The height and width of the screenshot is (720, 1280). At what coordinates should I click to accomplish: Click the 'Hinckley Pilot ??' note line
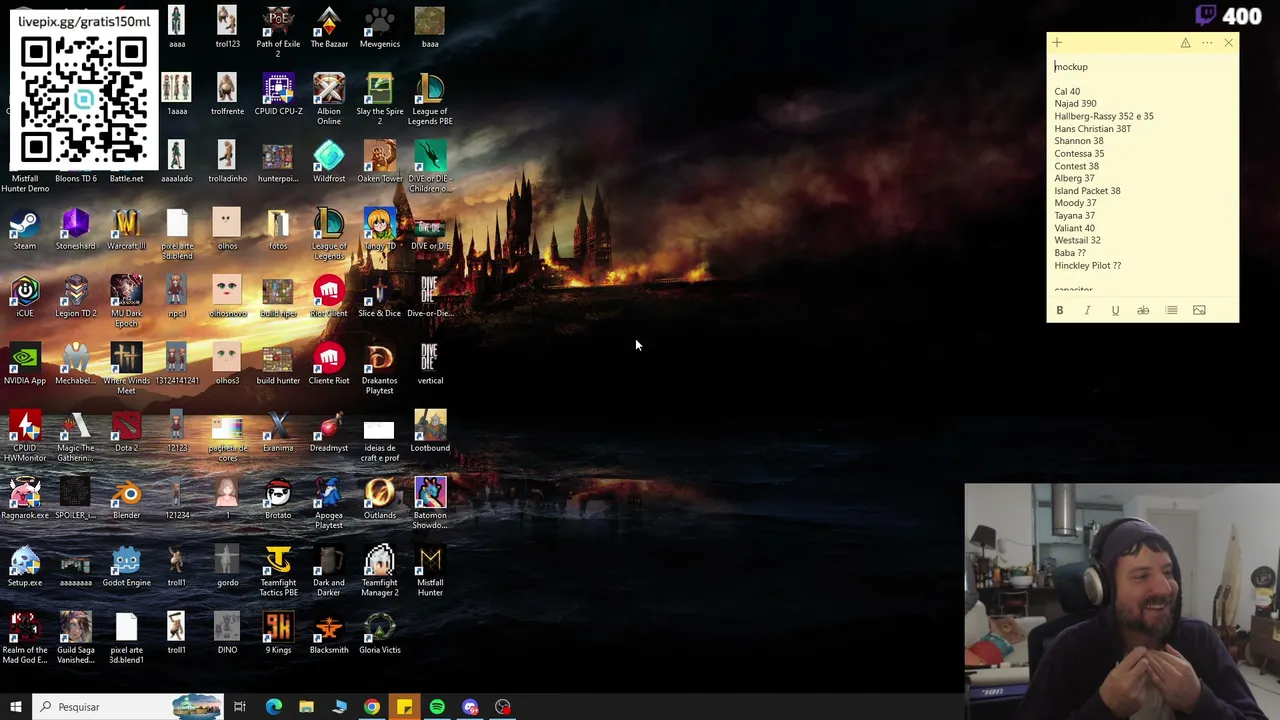point(1088,266)
